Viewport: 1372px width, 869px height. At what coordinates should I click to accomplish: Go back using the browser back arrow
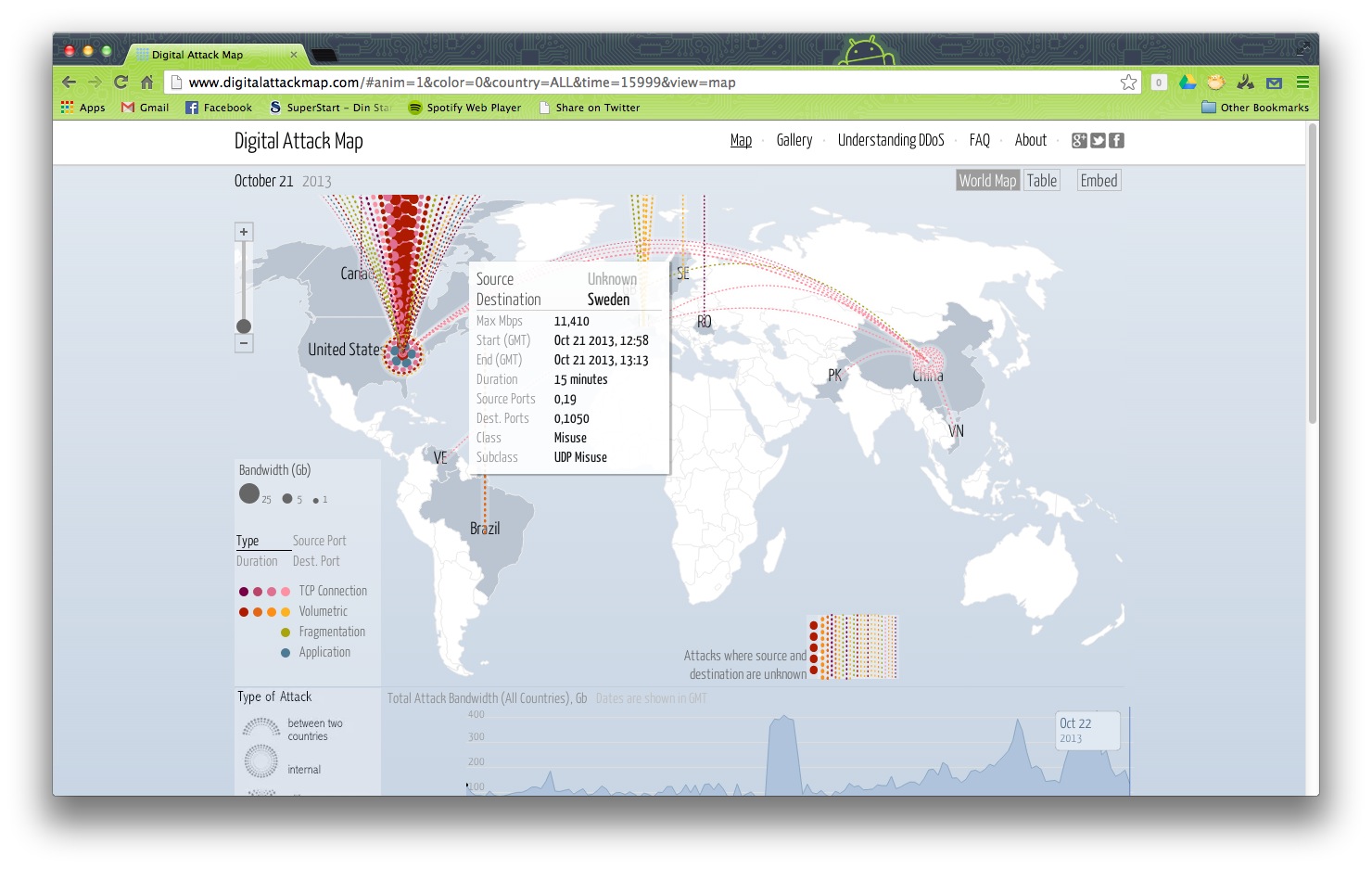pos(70,82)
